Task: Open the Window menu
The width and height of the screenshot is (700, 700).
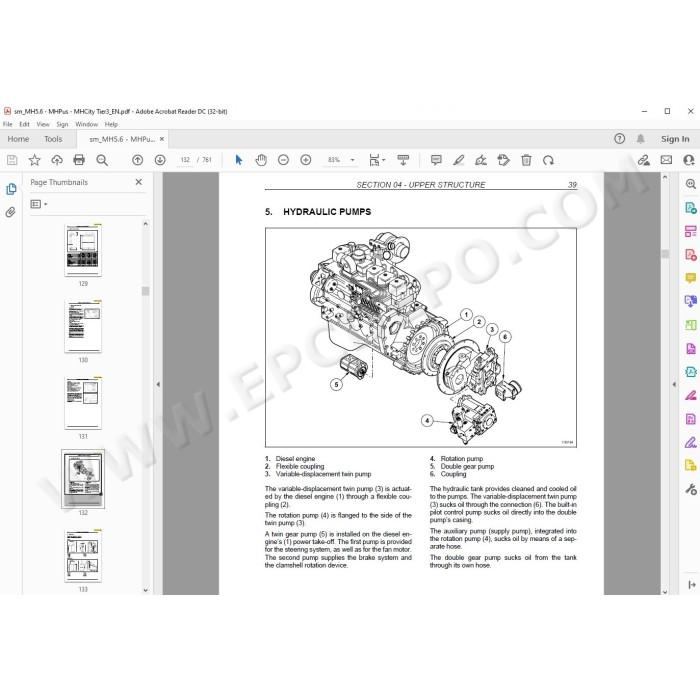Action: point(86,124)
